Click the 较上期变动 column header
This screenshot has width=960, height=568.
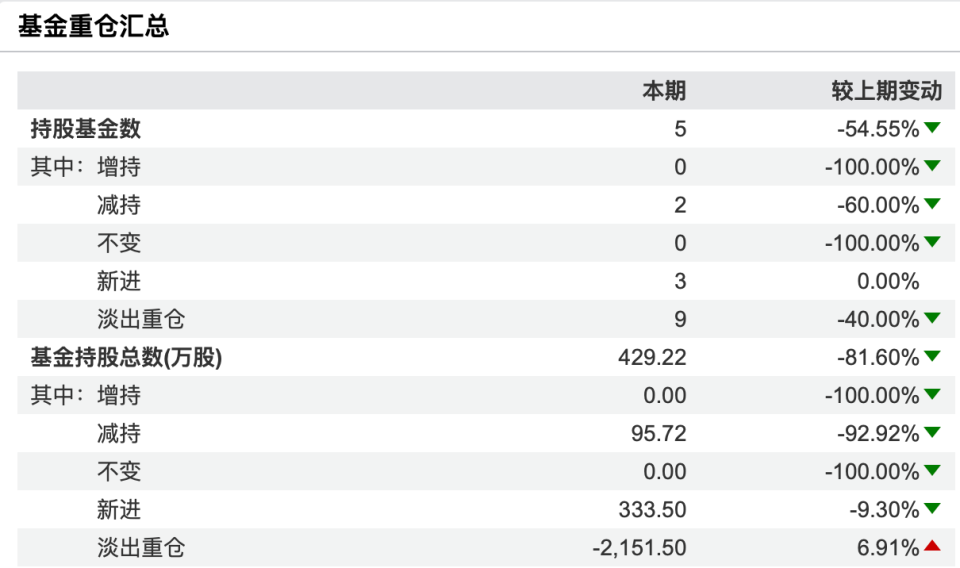(x=887, y=91)
